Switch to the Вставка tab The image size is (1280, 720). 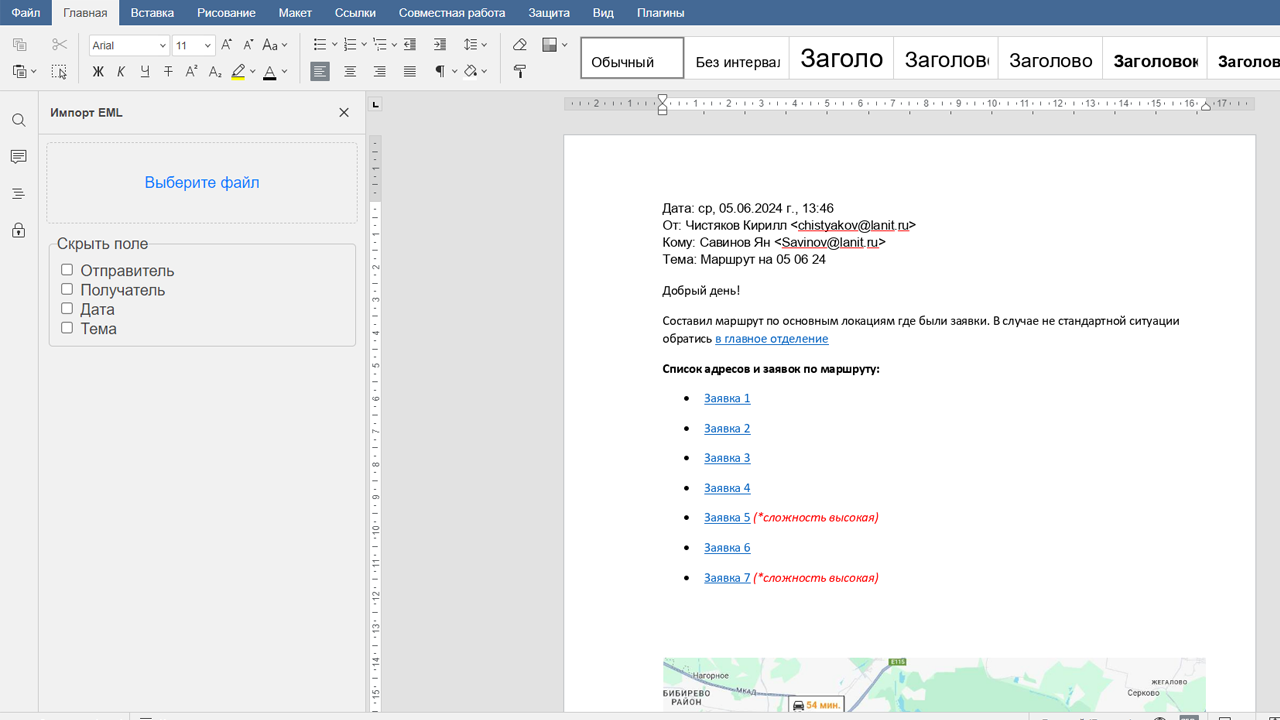click(x=152, y=13)
